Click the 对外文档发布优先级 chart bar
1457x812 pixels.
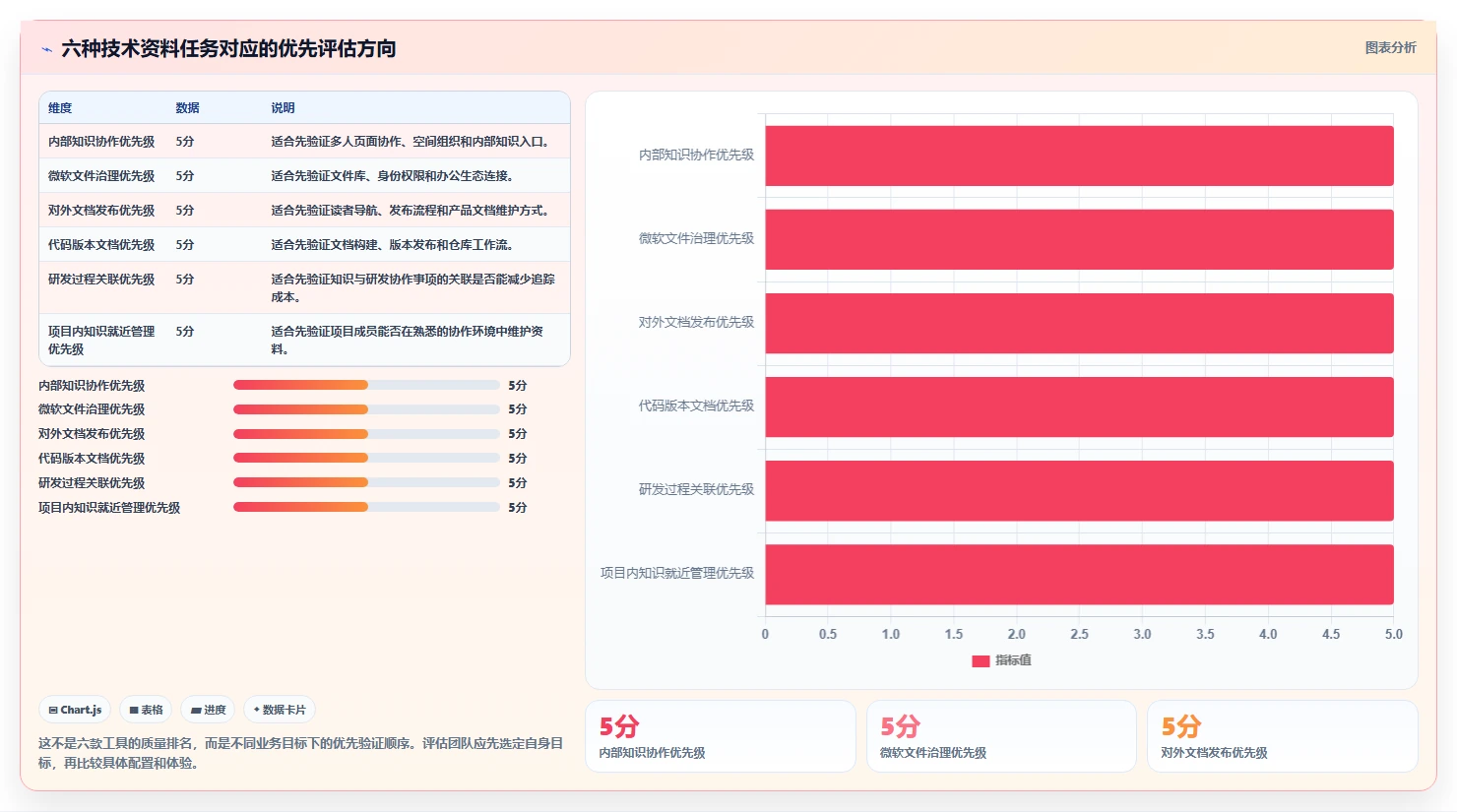(1079, 323)
